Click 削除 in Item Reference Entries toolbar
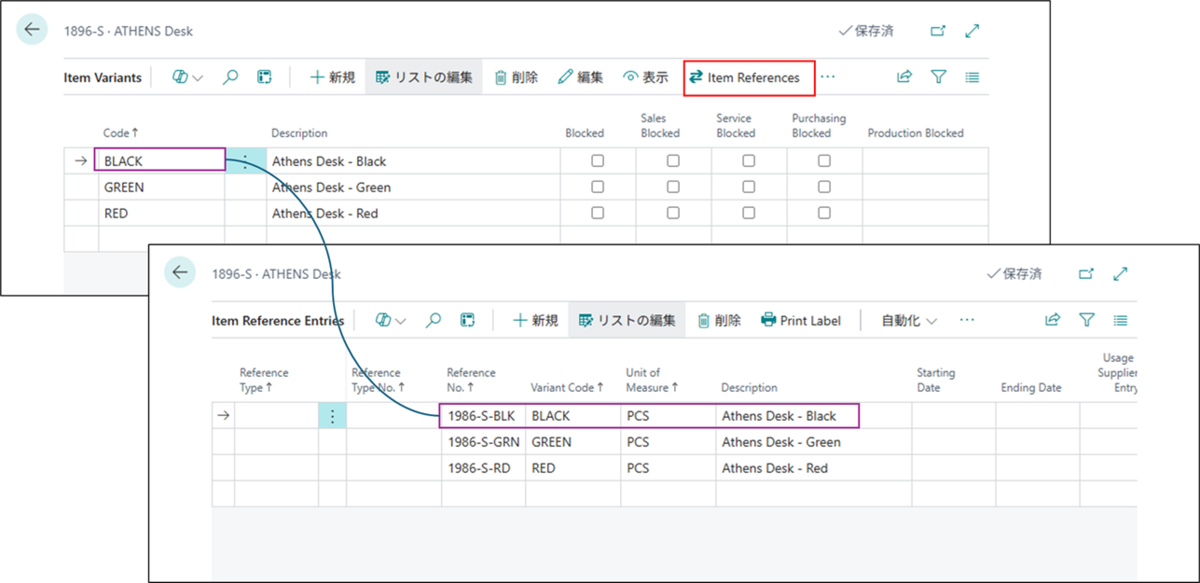Viewport: 1200px width, 583px height. click(x=719, y=321)
